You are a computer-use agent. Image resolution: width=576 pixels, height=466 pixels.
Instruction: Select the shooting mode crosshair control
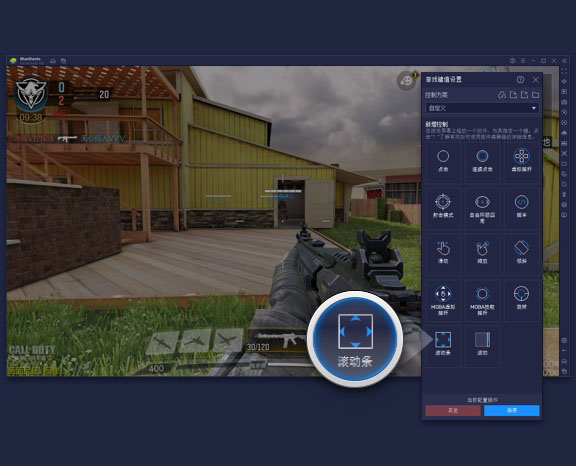(x=443, y=208)
